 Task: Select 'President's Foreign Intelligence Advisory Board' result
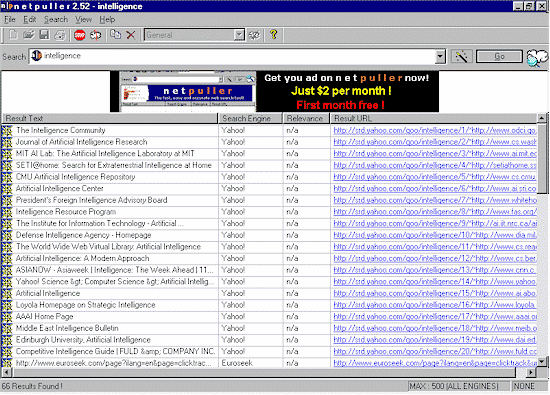pos(91,200)
